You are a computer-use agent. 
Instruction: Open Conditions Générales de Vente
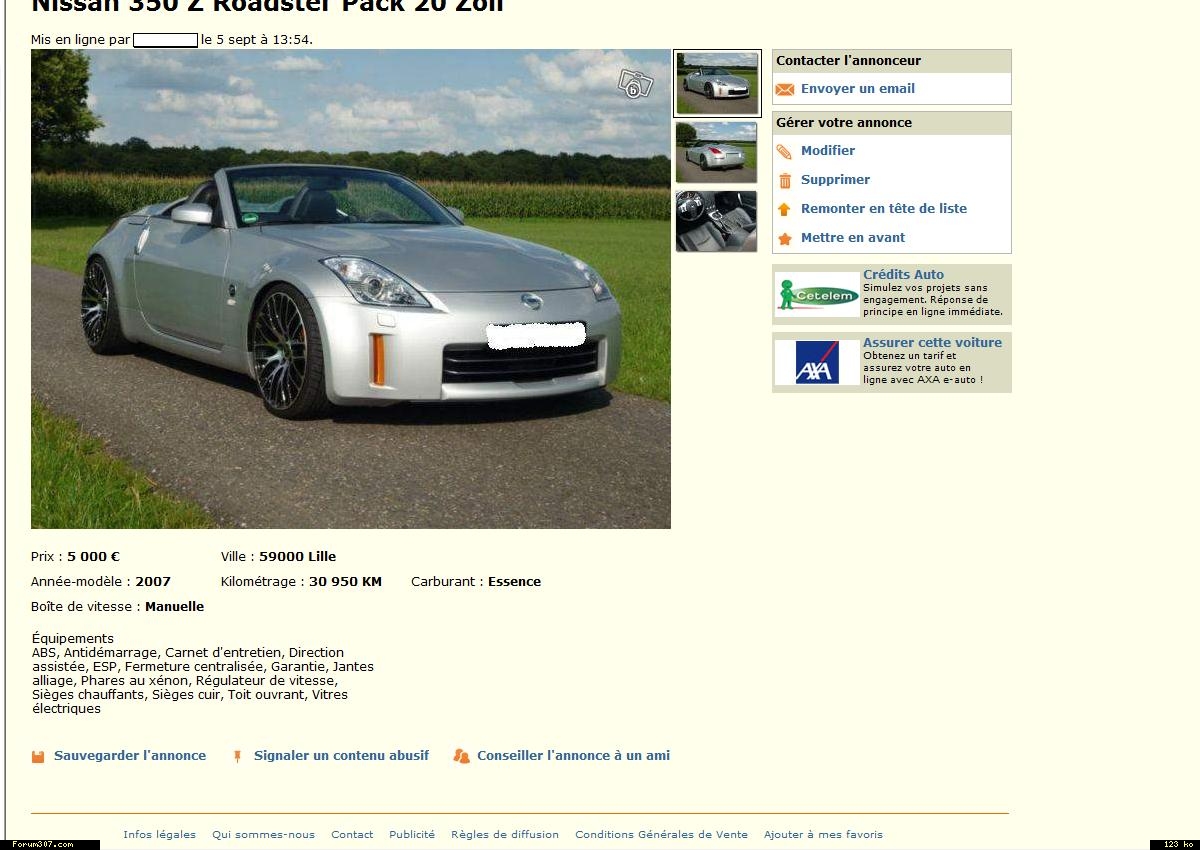pyautogui.click(x=661, y=834)
